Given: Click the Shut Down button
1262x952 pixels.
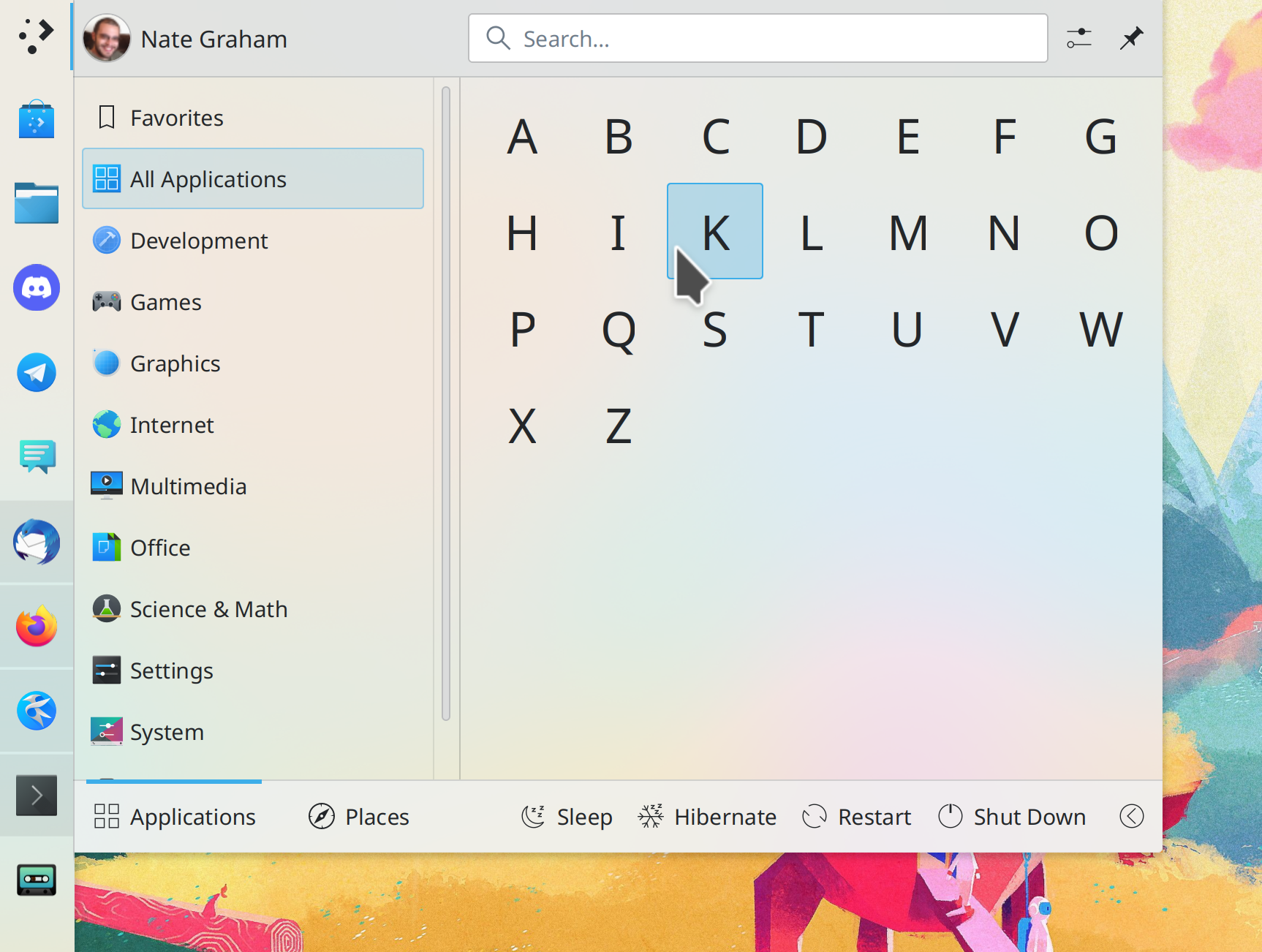Looking at the screenshot, I should point(1012,816).
